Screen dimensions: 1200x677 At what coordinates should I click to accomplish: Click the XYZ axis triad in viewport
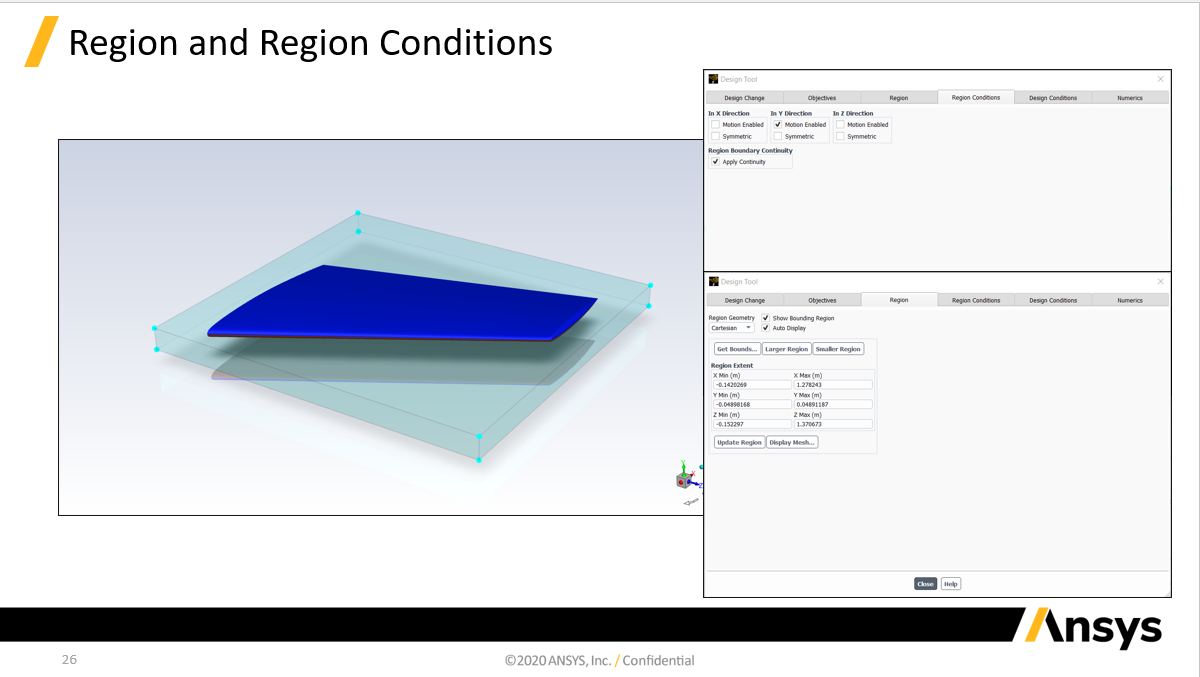(689, 482)
